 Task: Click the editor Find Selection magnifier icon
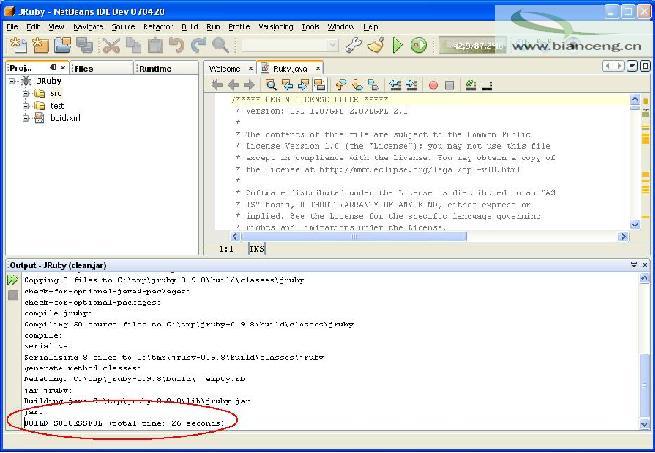[271, 85]
